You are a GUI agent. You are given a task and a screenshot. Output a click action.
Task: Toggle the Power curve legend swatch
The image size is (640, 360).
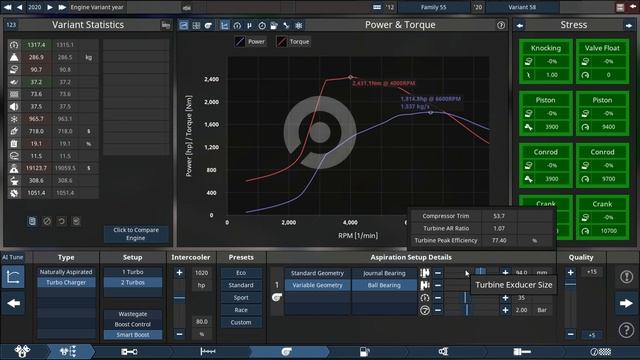pyautogui.click(x=240, y=42)
